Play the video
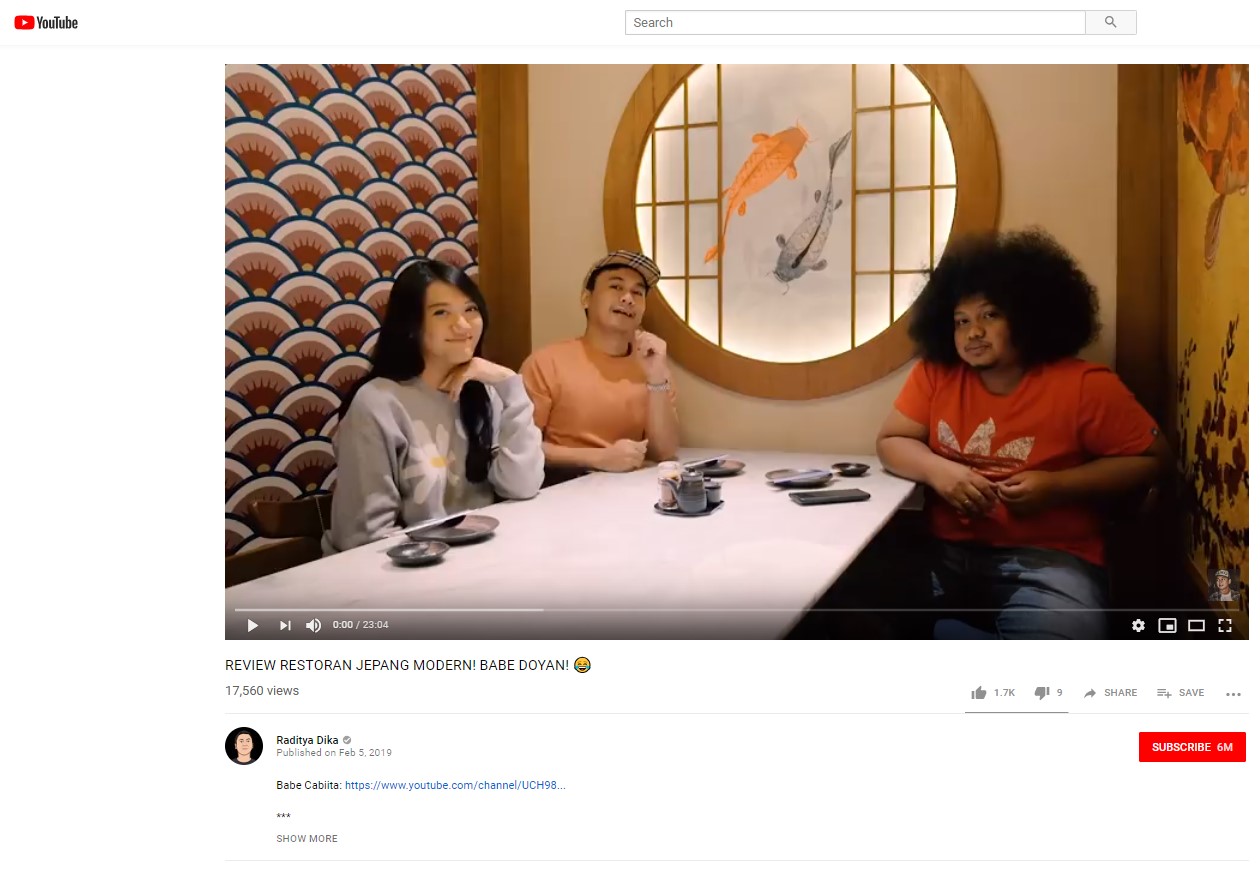The image size is (1260, 878). [x=253, y=625]
